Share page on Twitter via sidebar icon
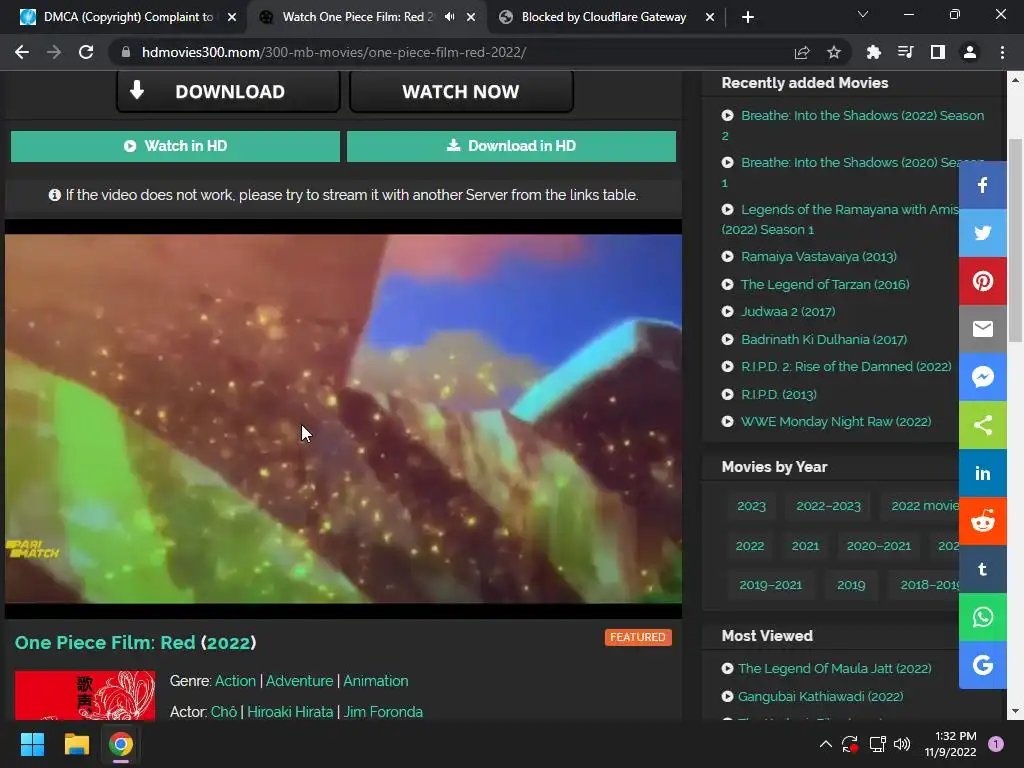Screen dimensions: 1024x768 point(982,233)
